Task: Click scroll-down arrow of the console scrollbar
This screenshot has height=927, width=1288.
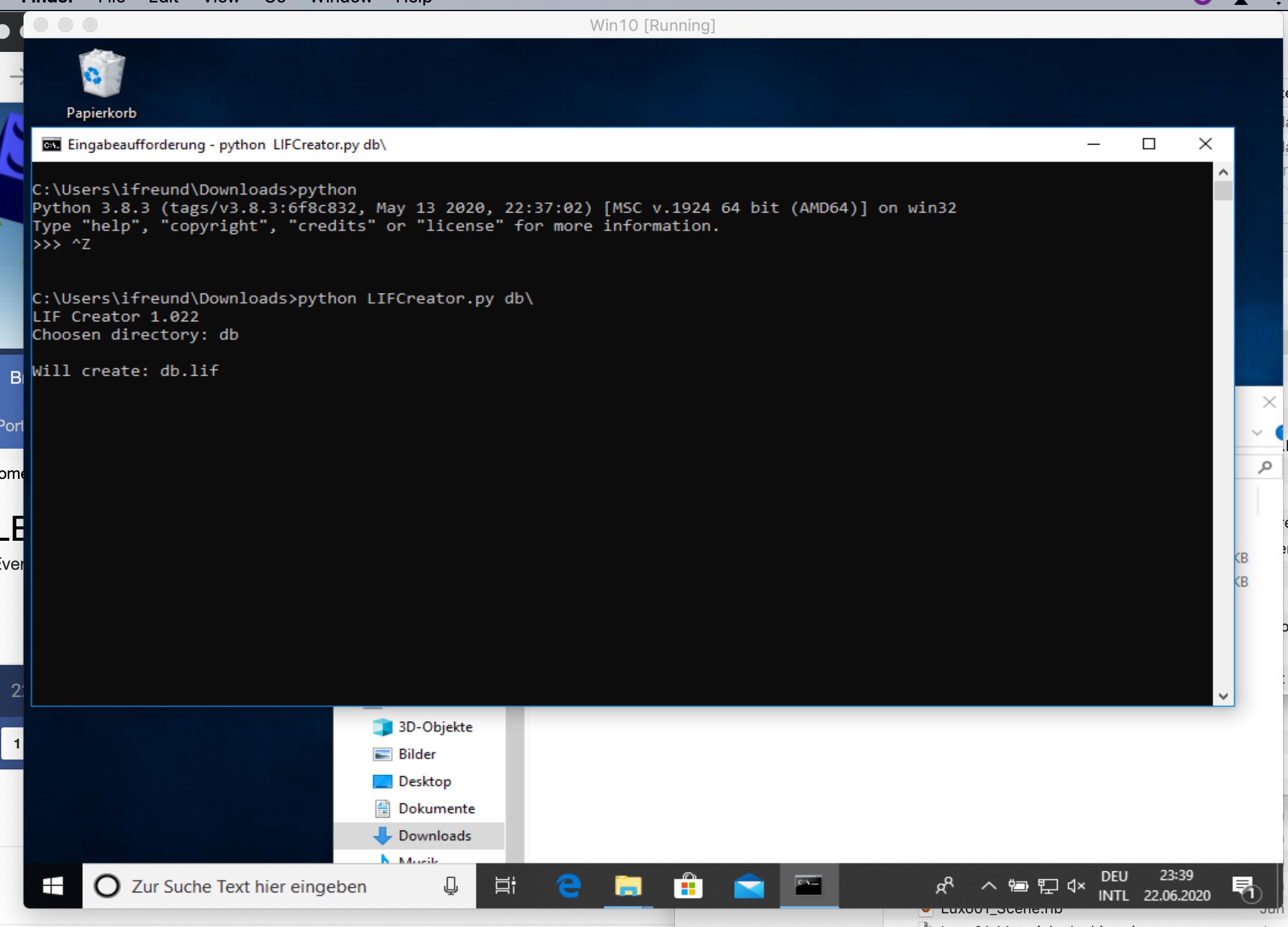Action: point(1223,696)
